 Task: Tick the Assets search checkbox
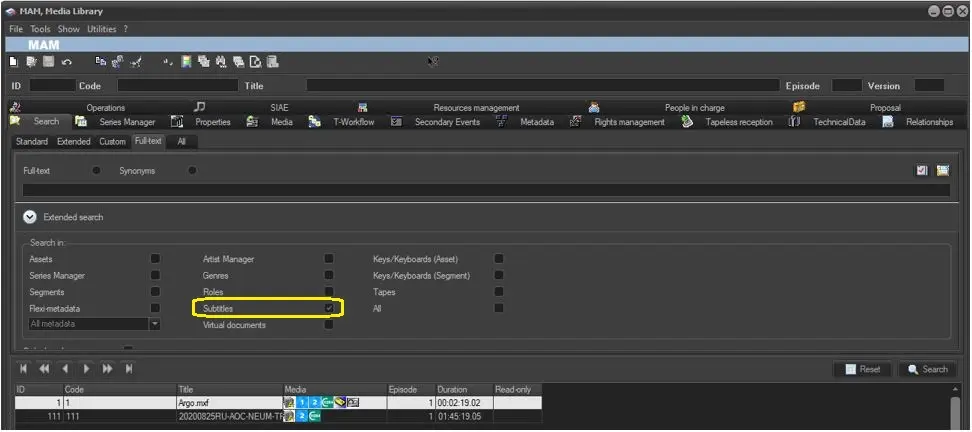coord(155,259)
